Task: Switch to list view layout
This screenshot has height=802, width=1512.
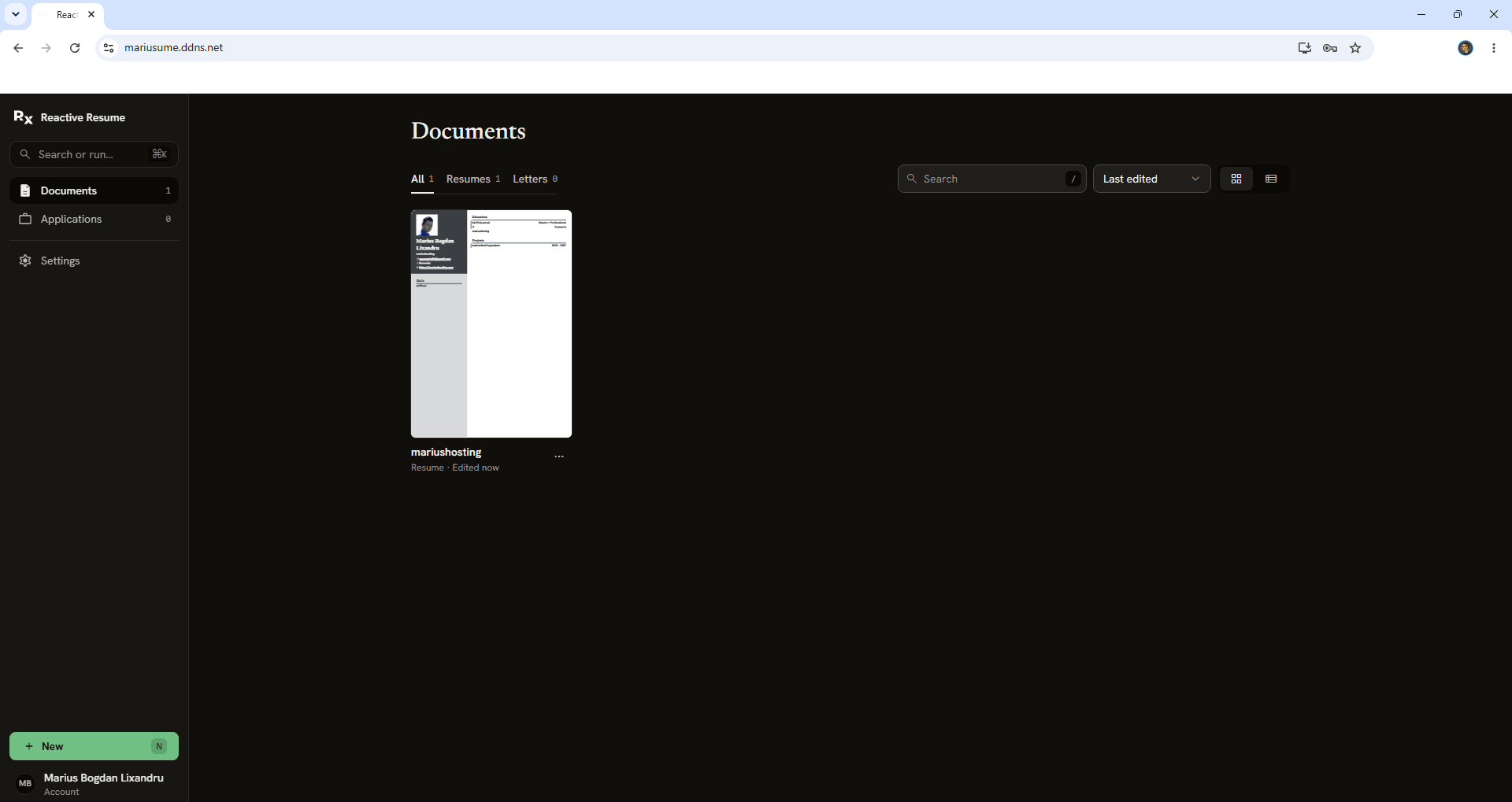Action: click(1271, 179)
